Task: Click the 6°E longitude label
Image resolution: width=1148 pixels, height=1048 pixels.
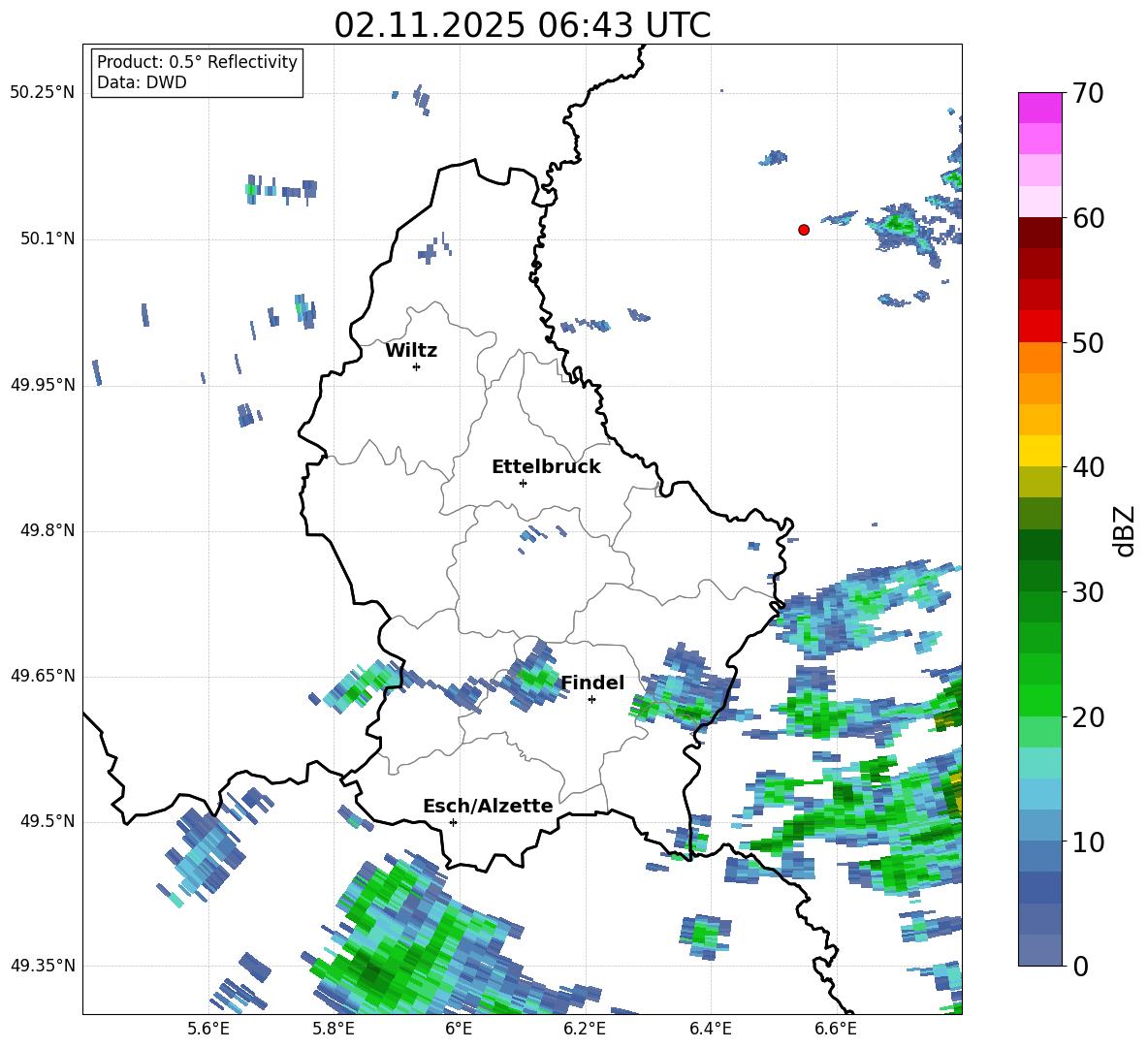Action: (459, 1029)
